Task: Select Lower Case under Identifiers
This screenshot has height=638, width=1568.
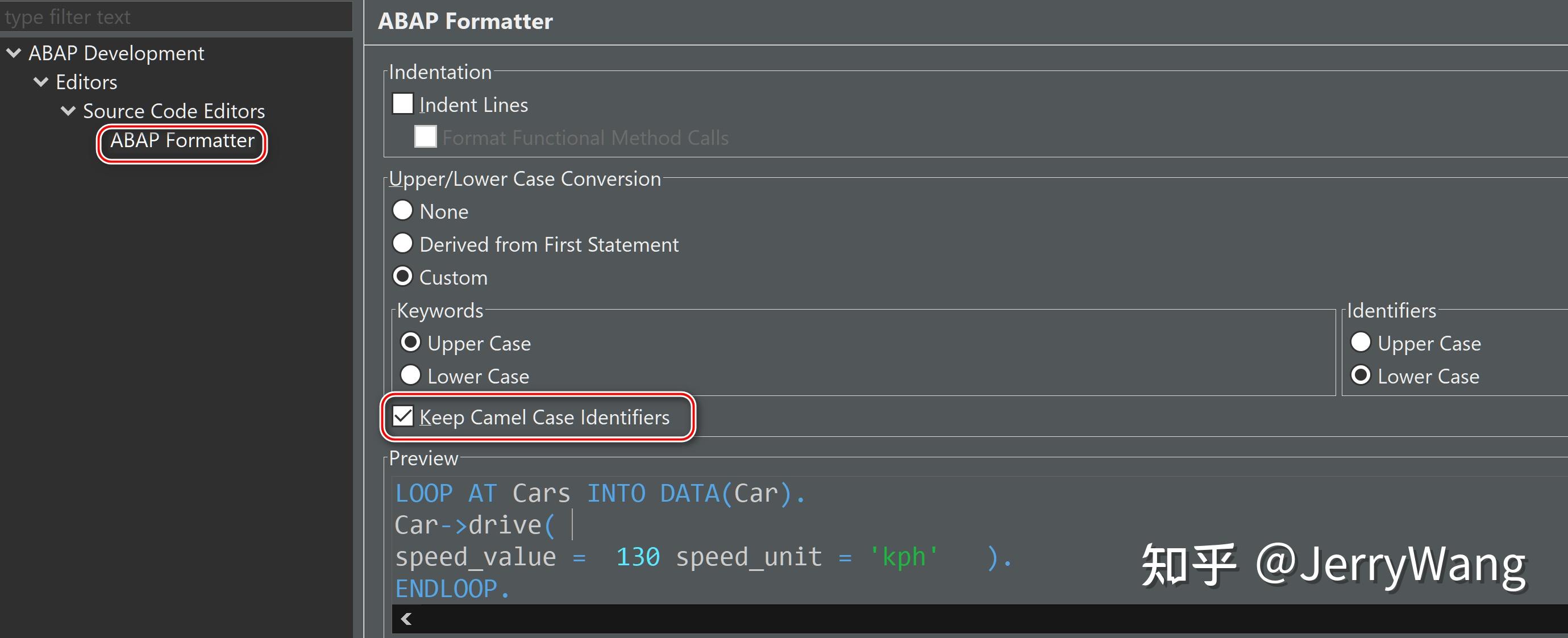Action: tap(1362, 376)
